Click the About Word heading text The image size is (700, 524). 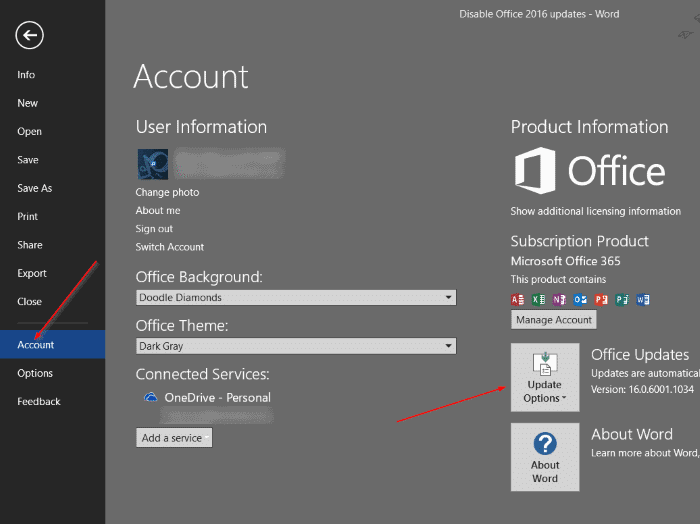(x=632, y=434)
